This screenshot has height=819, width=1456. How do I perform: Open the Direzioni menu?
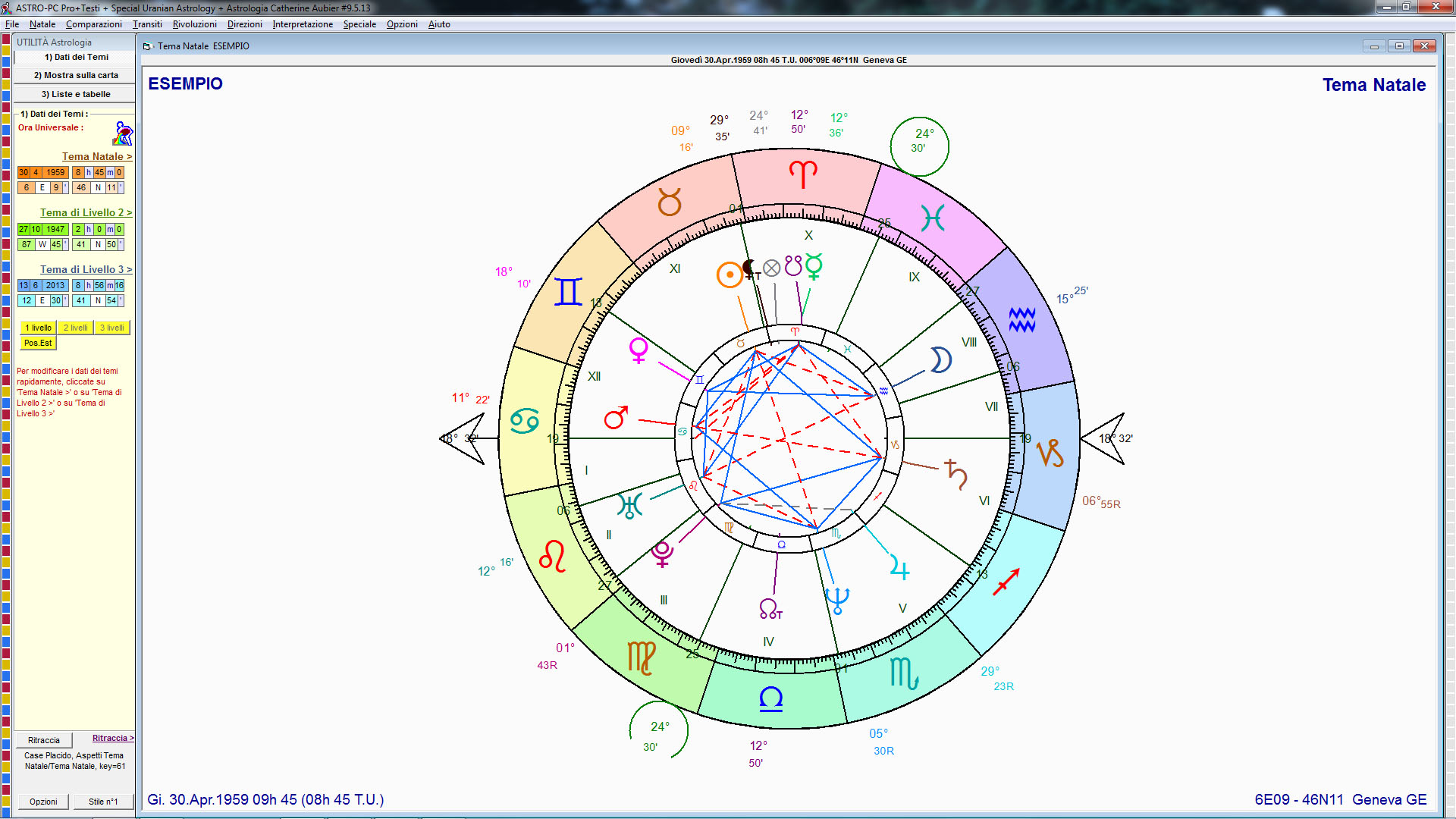(x=245, y=24)
